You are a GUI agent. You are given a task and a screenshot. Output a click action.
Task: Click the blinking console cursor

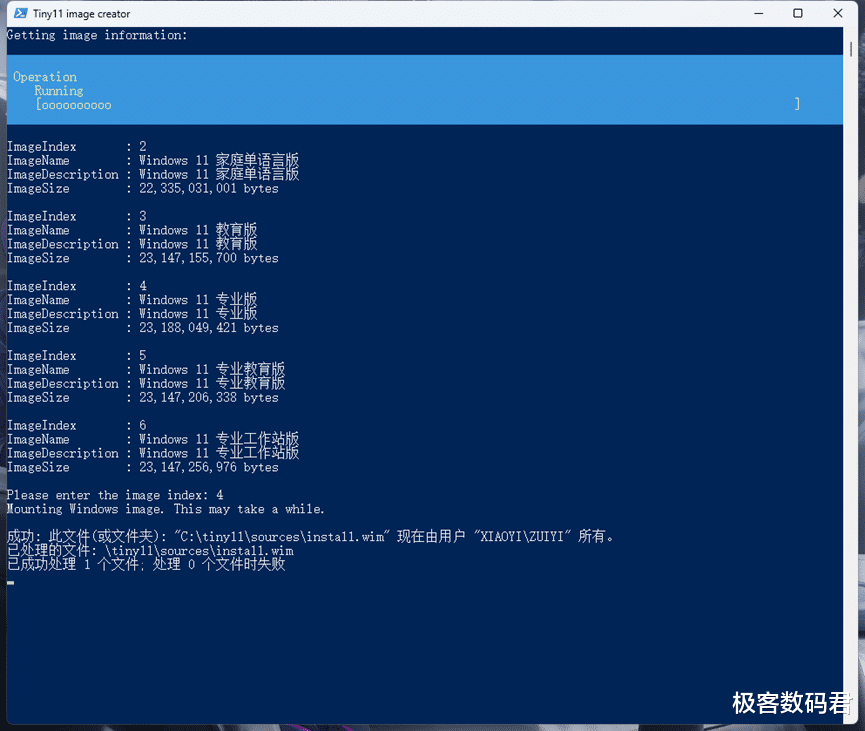[10, 583]
